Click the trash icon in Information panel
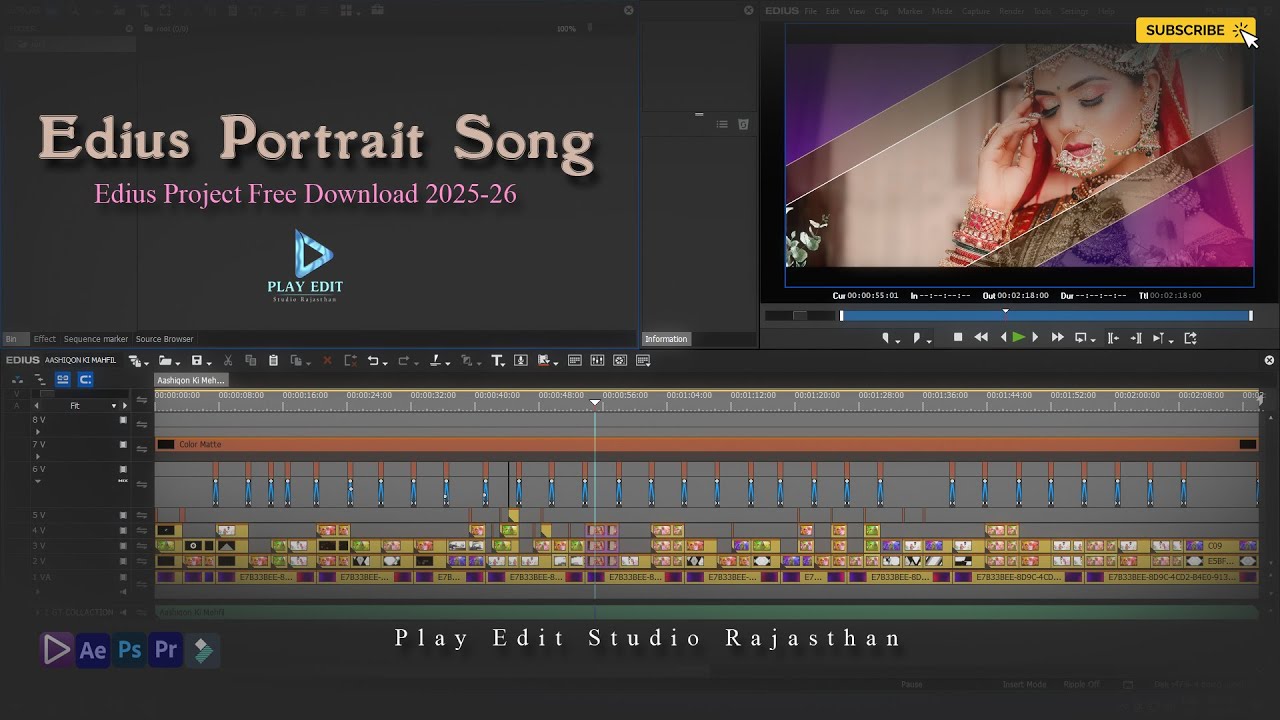This screenshot has height=720, width=1280. pyautogui.click(x=743, y=124)
